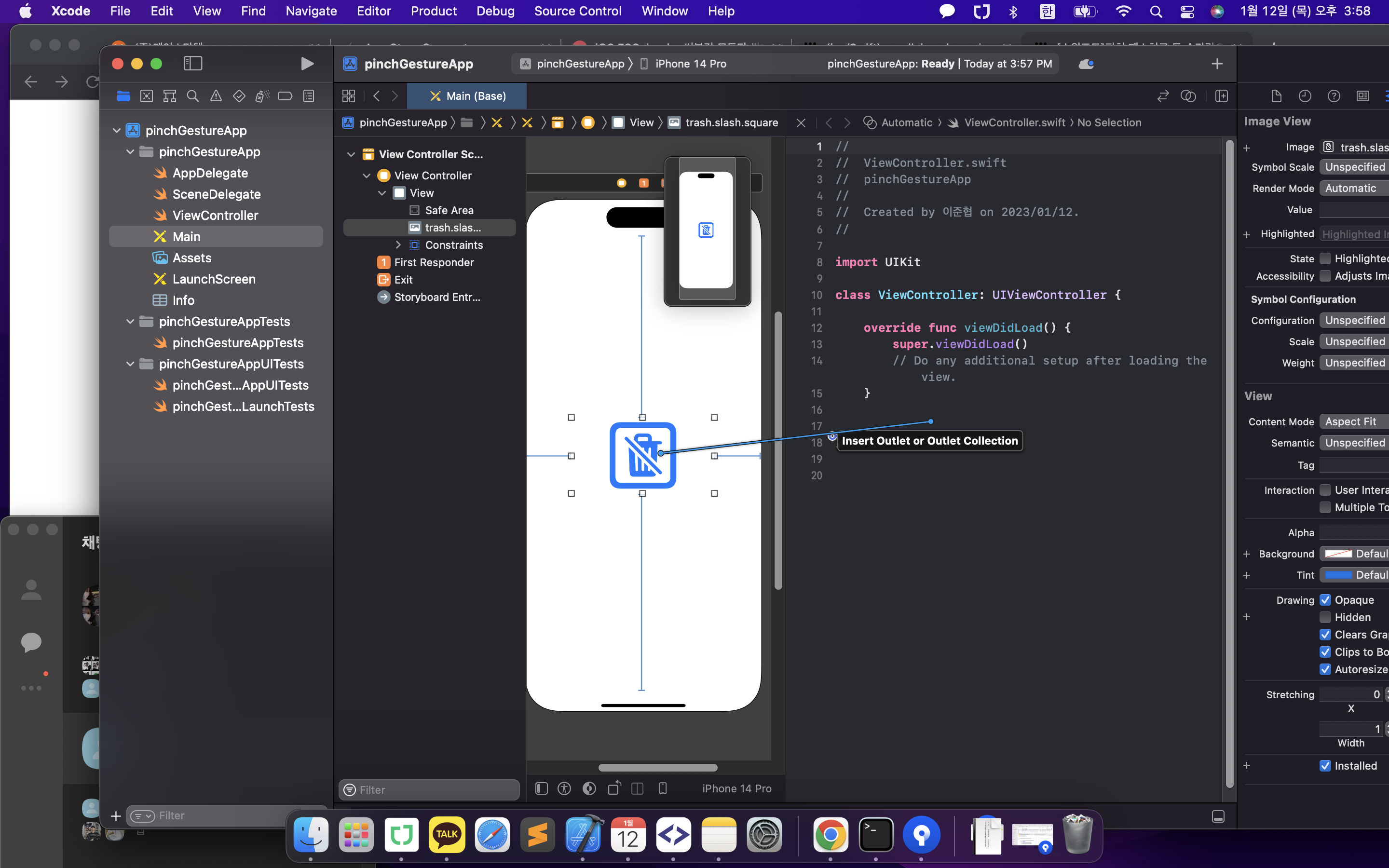The image size is (1389, 868).
Task: Open the Issue navigator warning icon
Action: (x=216, y=96)
